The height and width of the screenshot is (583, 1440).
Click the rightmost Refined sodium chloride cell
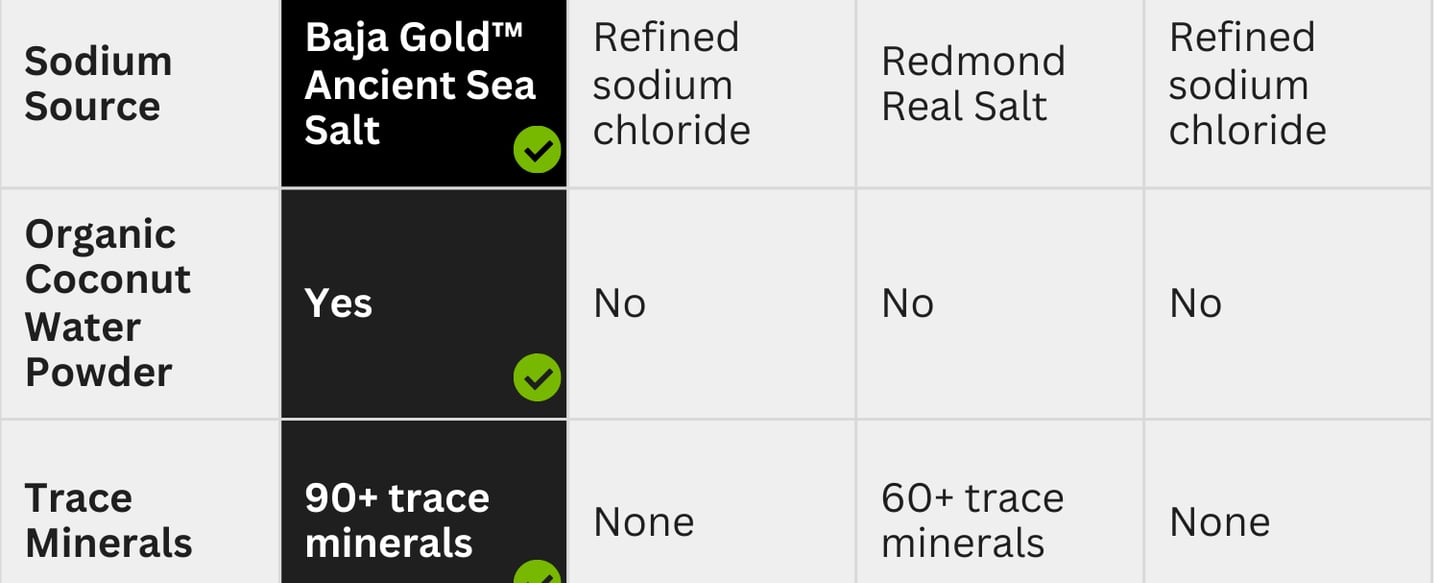tap(1247, 84)
